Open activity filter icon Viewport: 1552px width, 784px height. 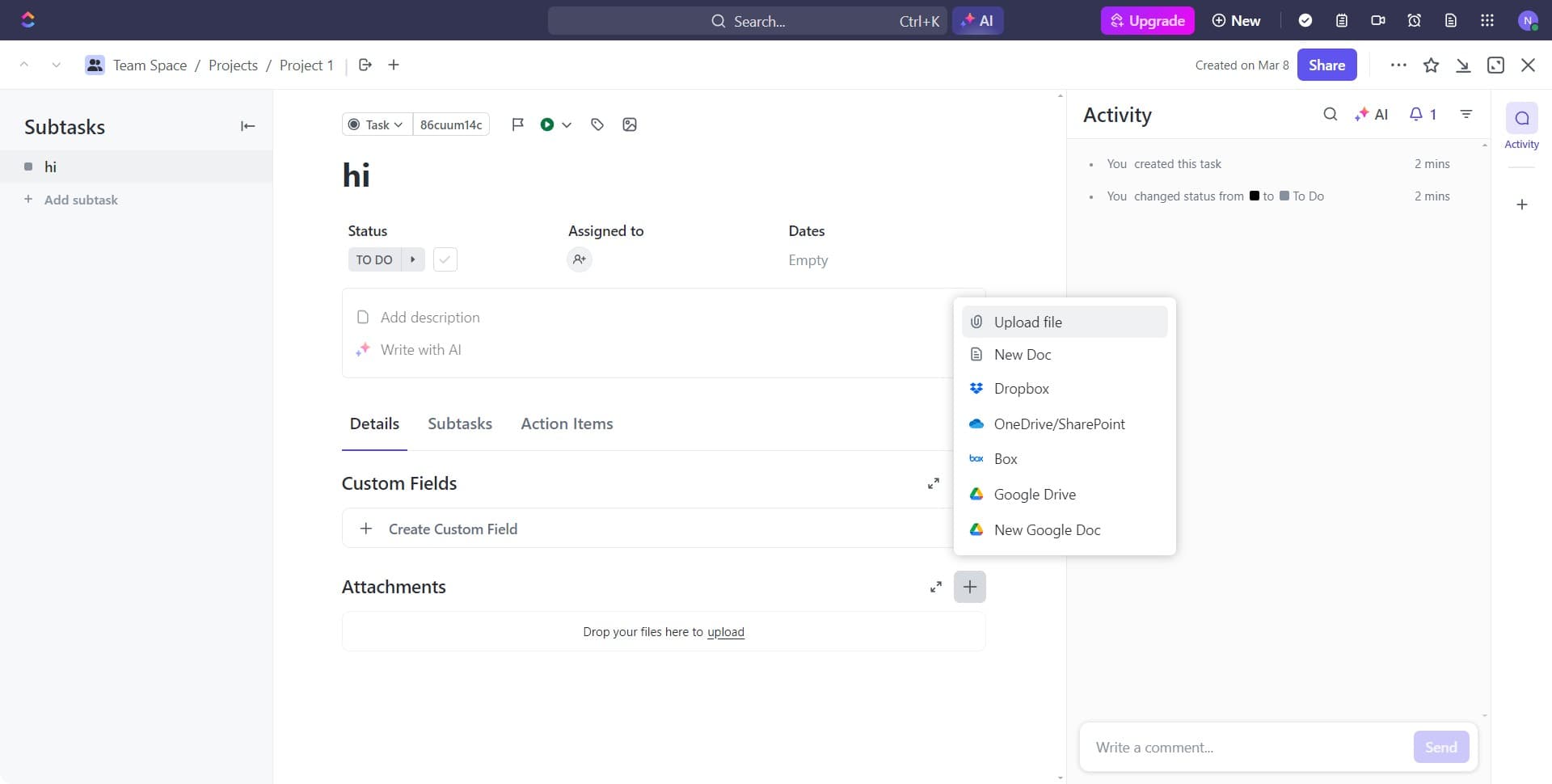tap(1466, 115)
